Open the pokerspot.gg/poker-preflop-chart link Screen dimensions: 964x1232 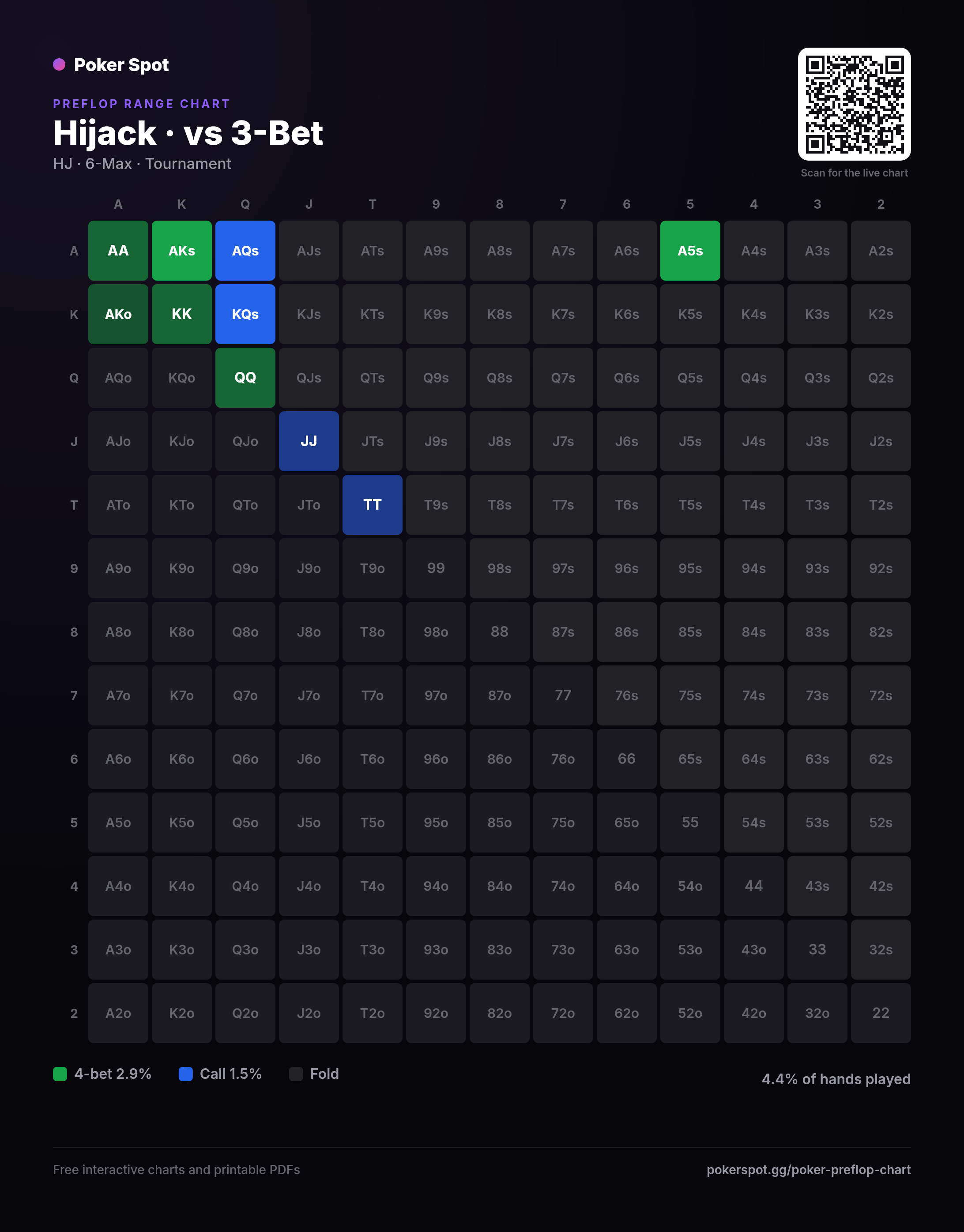(x=808, y=1169)
